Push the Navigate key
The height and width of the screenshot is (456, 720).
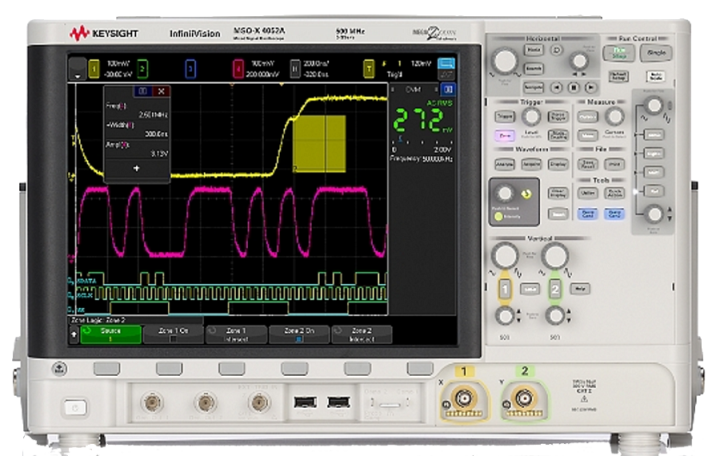click(534, 87)
